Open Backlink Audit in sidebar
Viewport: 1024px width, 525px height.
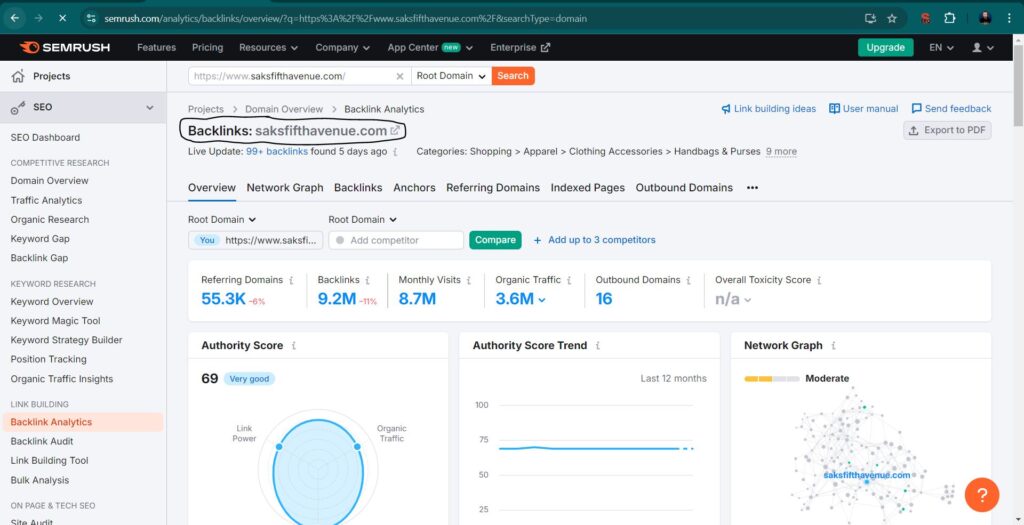(42, 441)
